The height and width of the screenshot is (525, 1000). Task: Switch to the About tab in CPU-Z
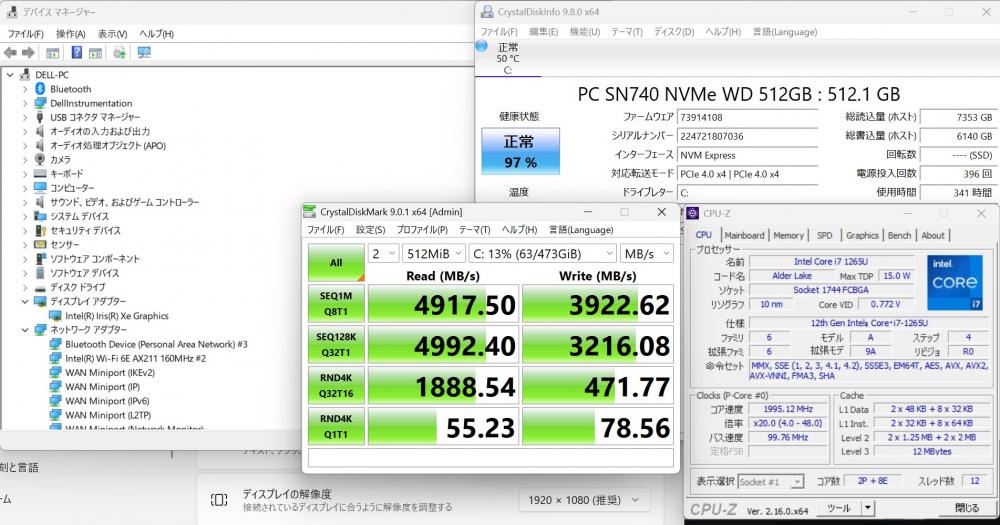(x=932, y=235)
